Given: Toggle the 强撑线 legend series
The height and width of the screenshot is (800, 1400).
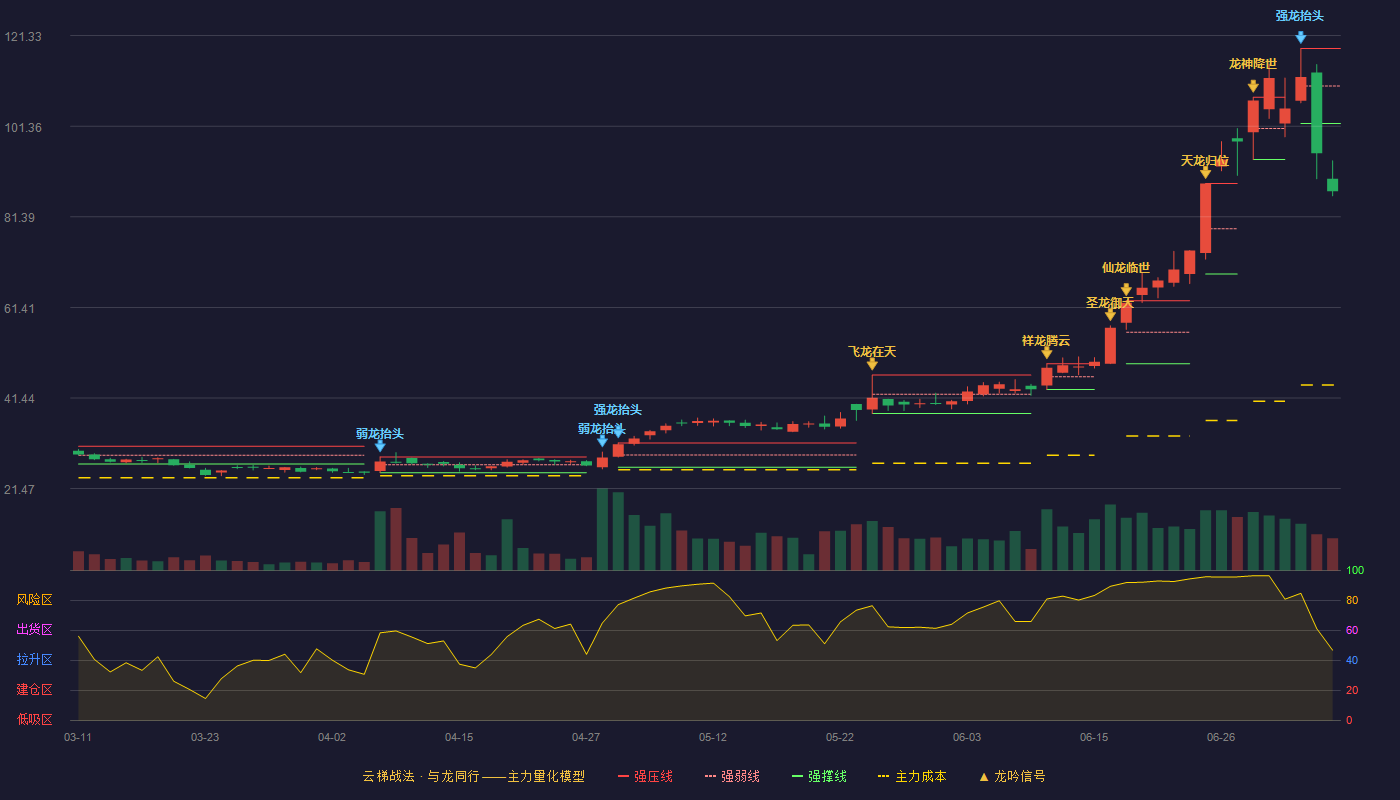Looking at the screenshot, I should (x=819, y=776).
